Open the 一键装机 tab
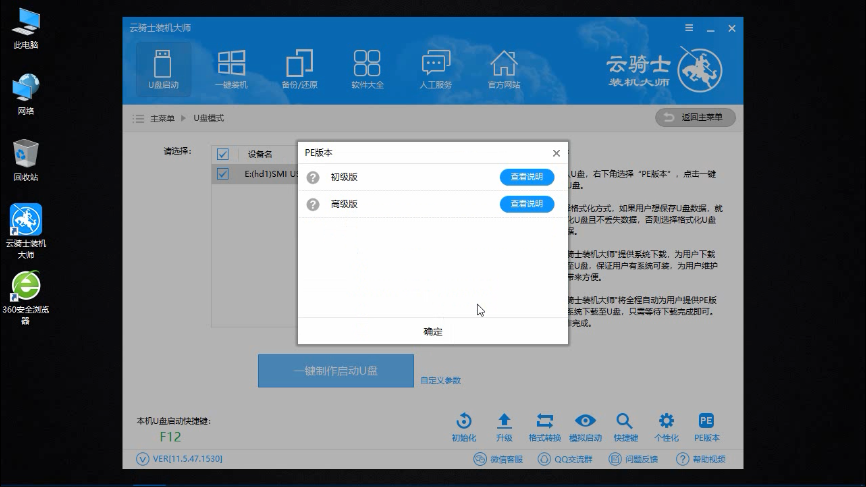 click(231, 70)
